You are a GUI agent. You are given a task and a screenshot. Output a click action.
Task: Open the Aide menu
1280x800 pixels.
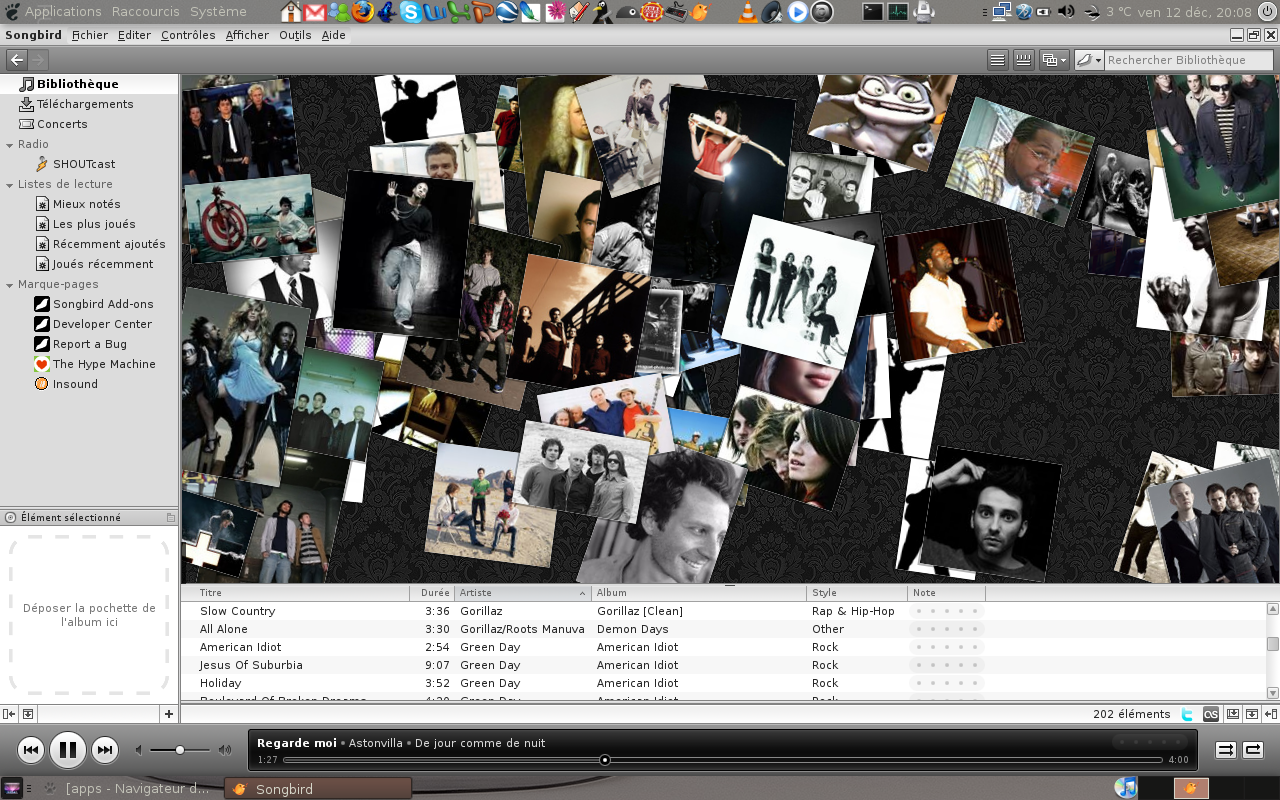333,35
